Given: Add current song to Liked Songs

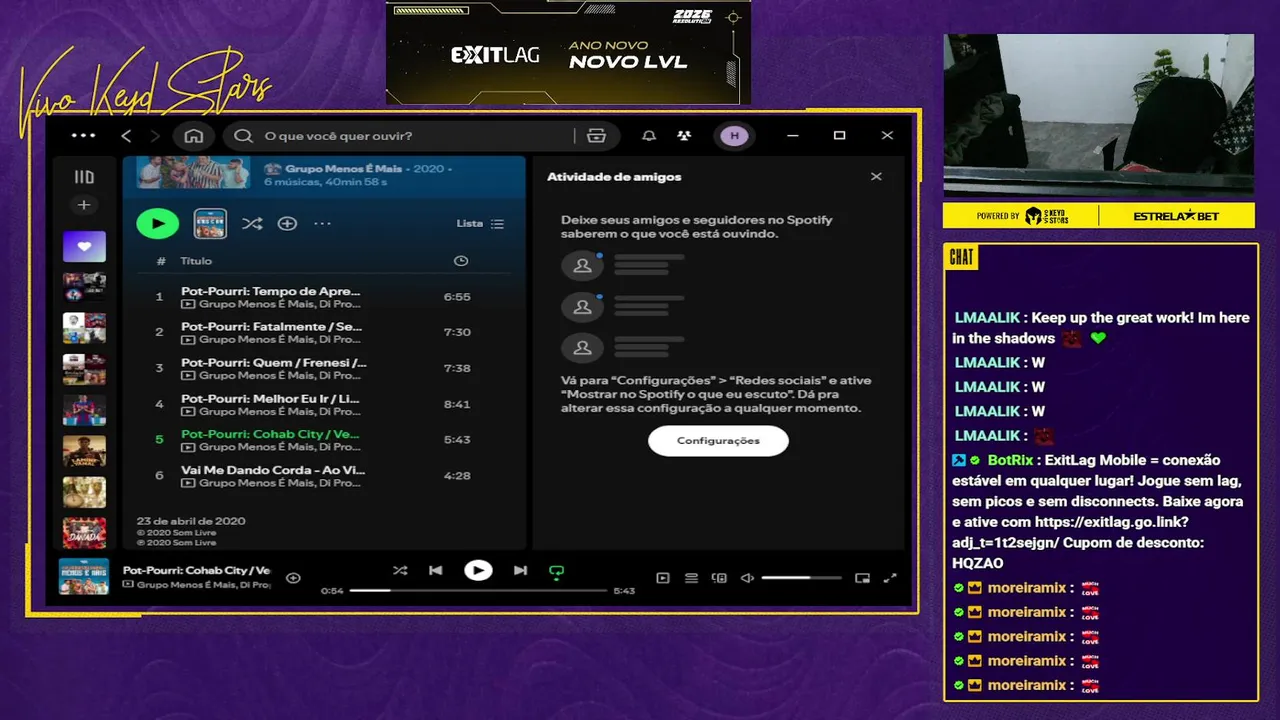Looking at the screenshot, I should [x=293, y=577].
